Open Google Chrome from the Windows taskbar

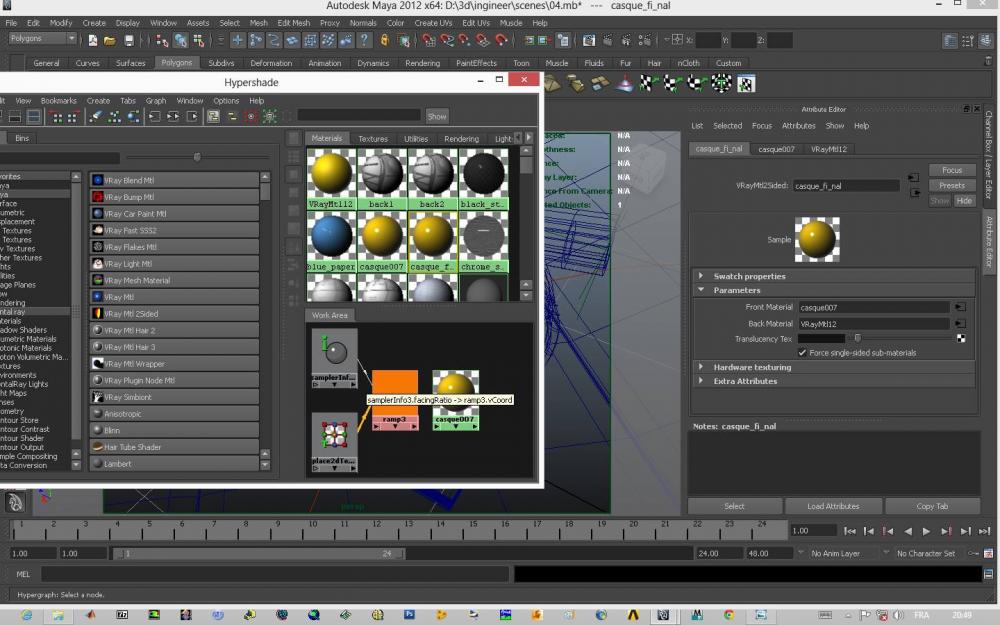728,615
